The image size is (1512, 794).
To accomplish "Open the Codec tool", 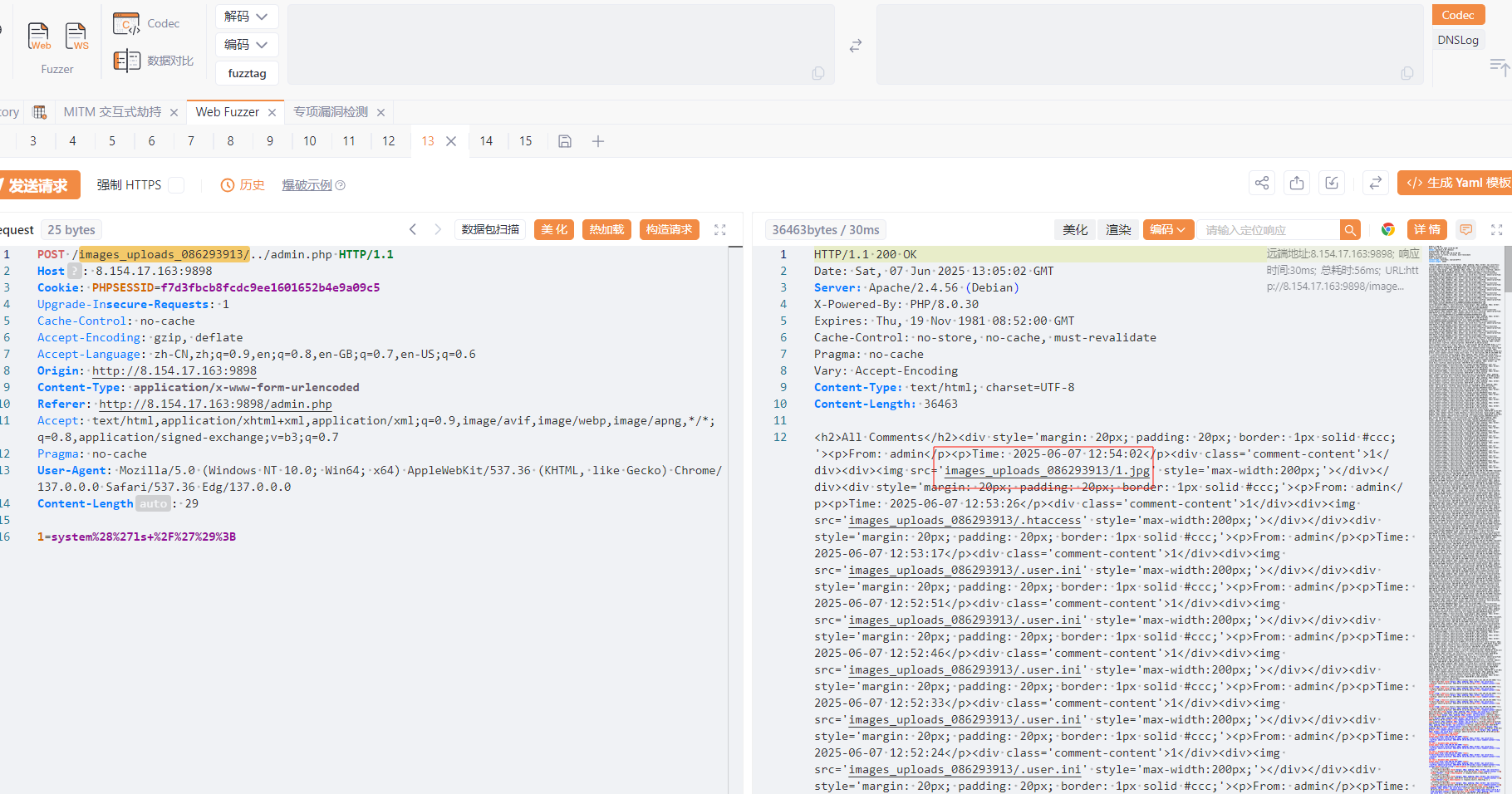I will (146, 24).
